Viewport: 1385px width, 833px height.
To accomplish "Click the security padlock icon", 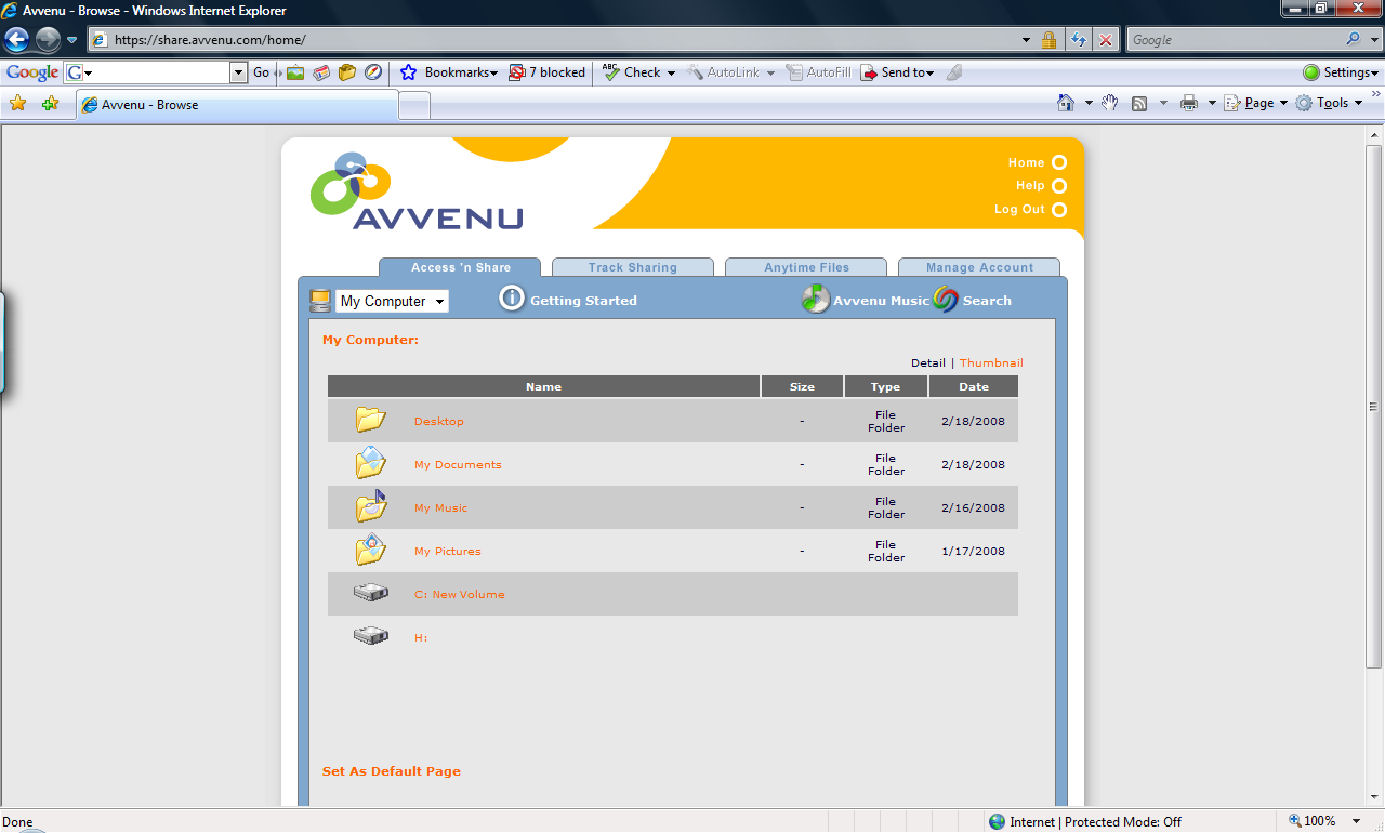I will pyautogui.click(x=1049, y=40).
